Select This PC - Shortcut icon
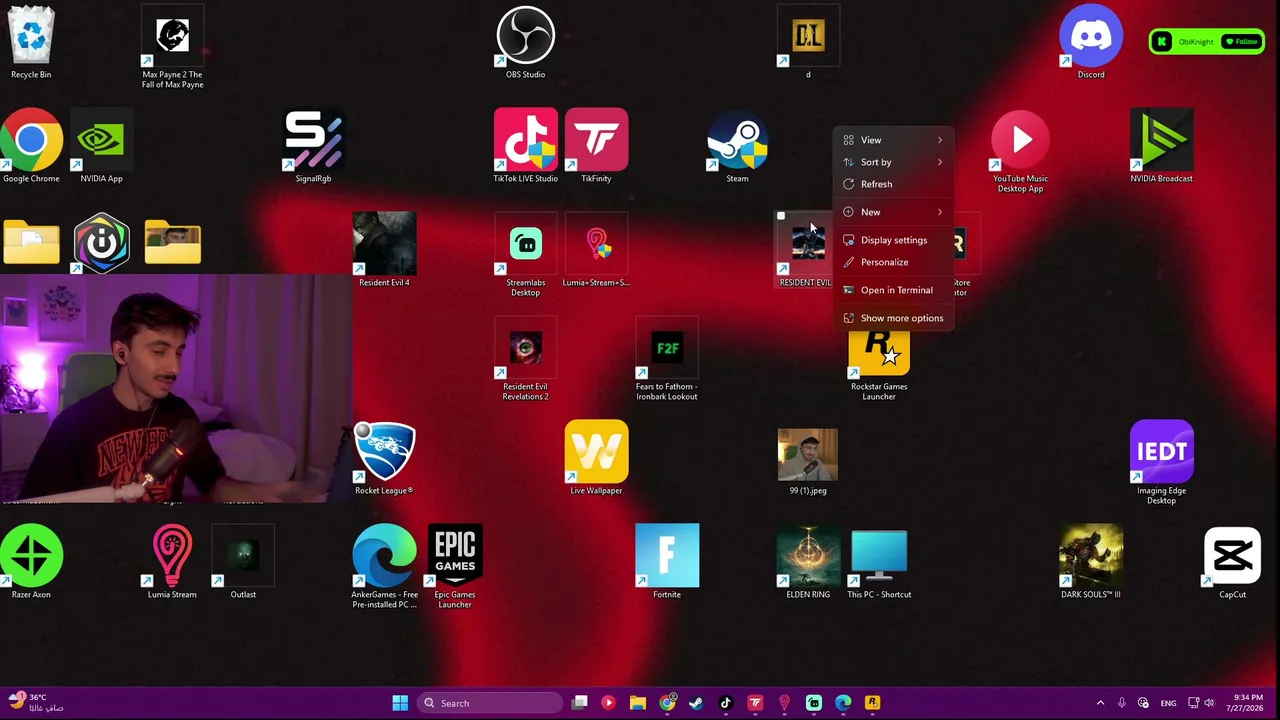Image resolution: width=1280 pixels, height=720 pixels. [x=879, y=562]
